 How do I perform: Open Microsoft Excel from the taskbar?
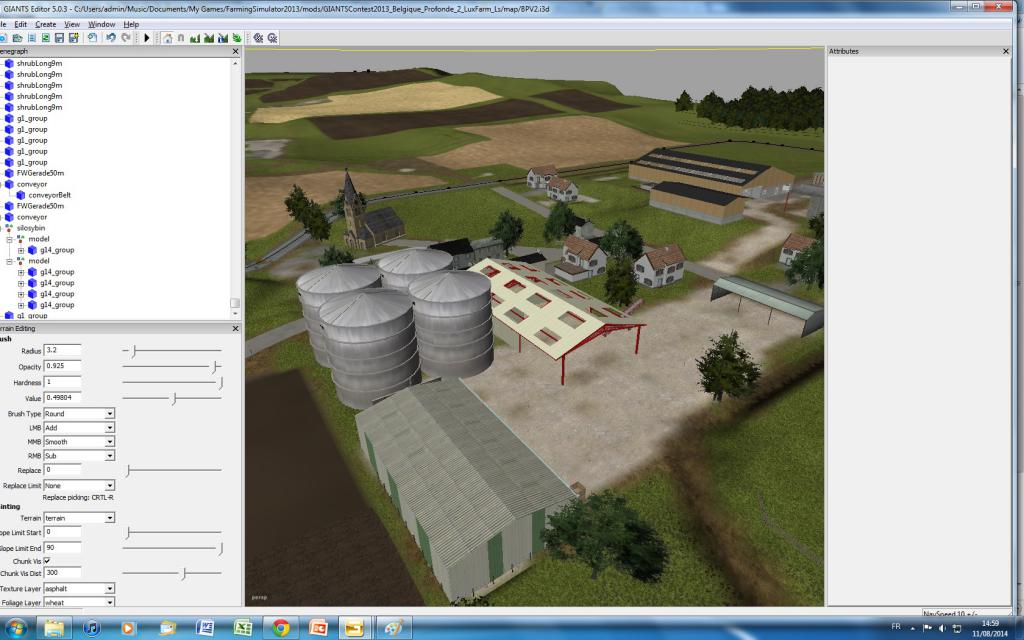tap(243, 628)
